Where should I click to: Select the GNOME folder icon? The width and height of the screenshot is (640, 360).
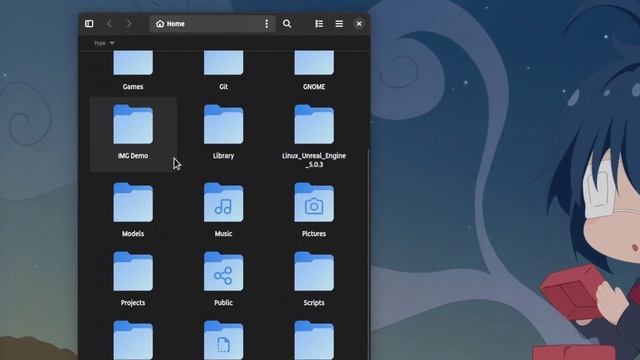pos(314,63)
